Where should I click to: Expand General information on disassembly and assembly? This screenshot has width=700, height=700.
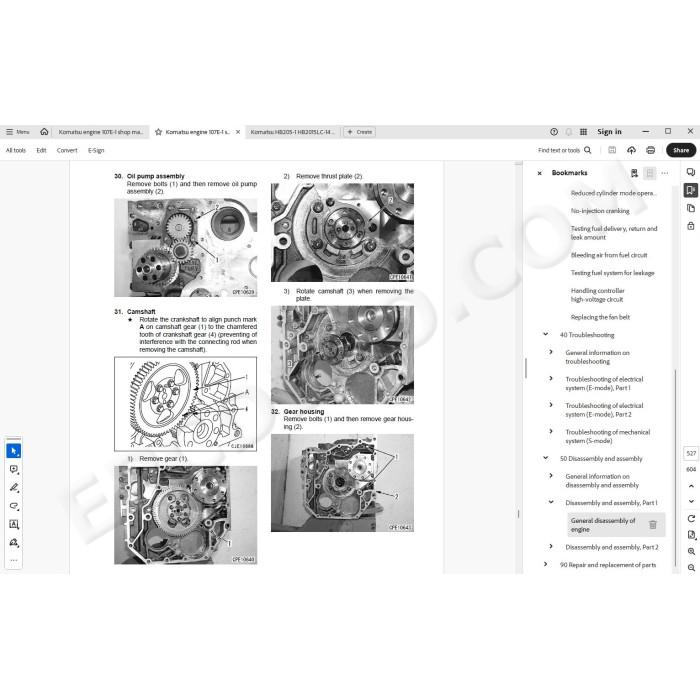tap(551, 475)
